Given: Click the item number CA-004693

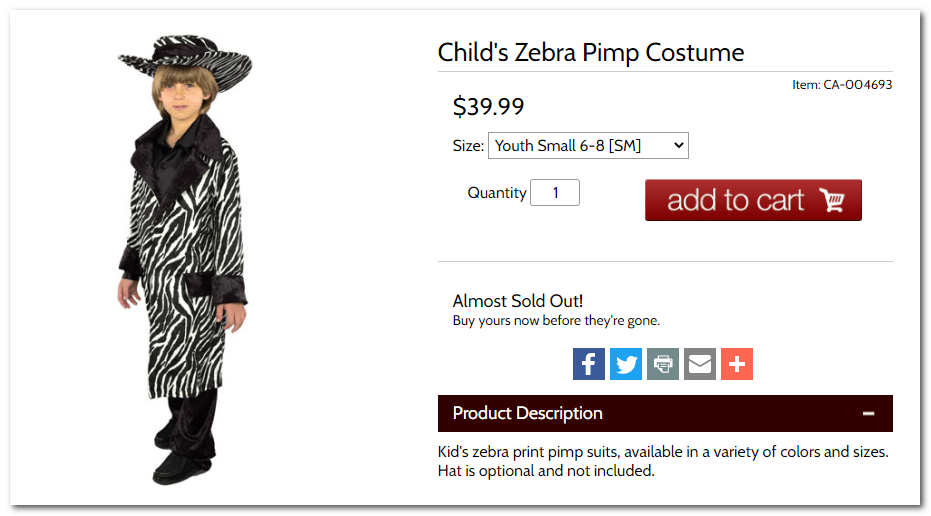Looking at the screenshot, I should click(842, 85).
